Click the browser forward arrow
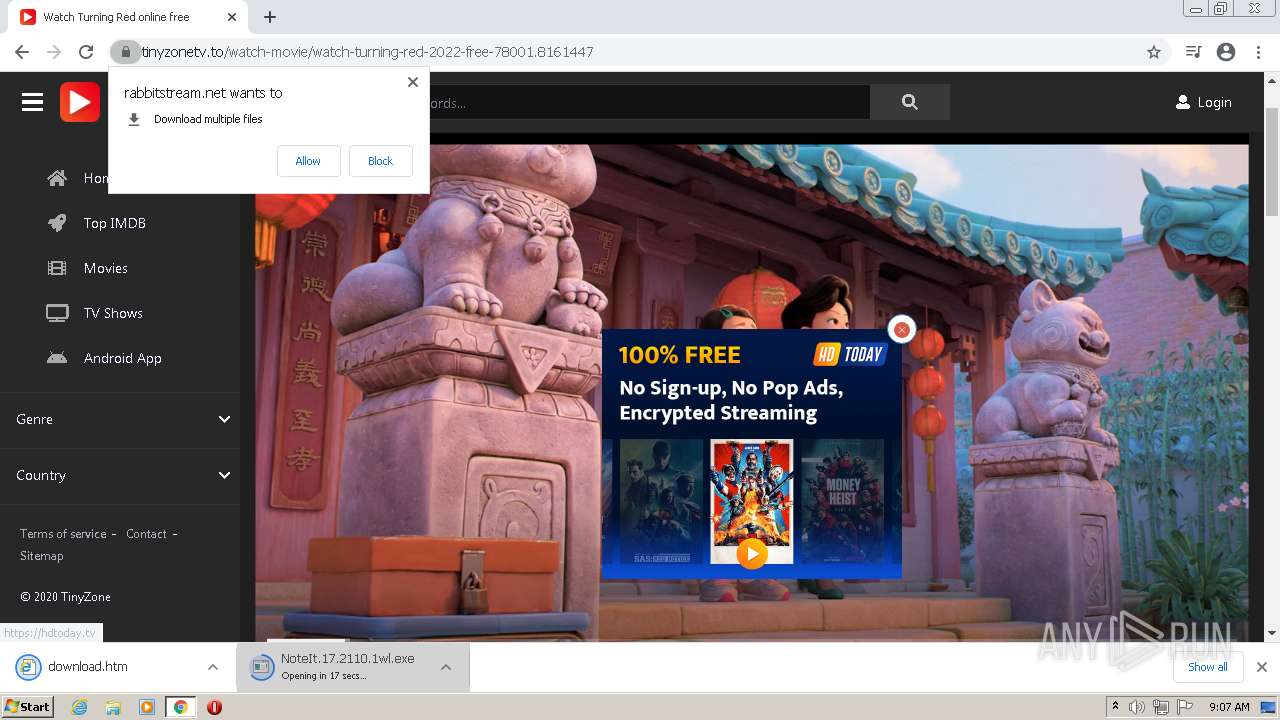The image size is (1280, 720). [54, 52]
